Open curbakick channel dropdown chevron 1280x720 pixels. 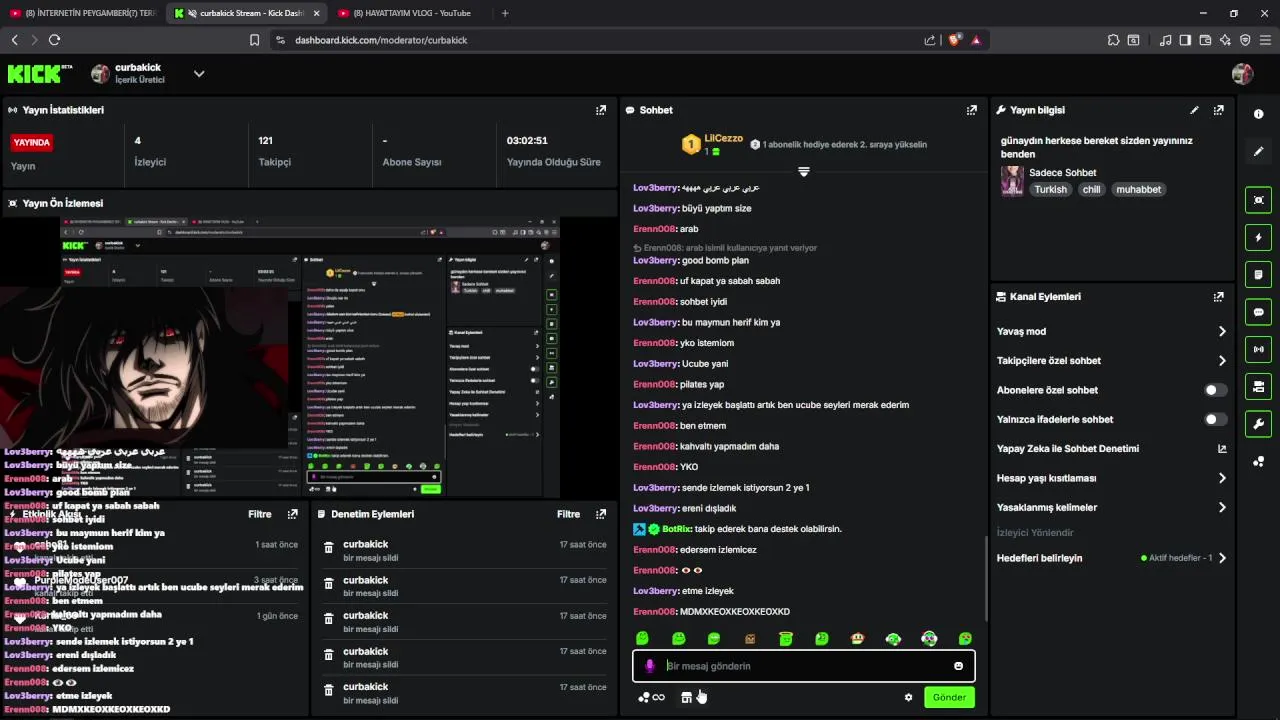(199, 74)
